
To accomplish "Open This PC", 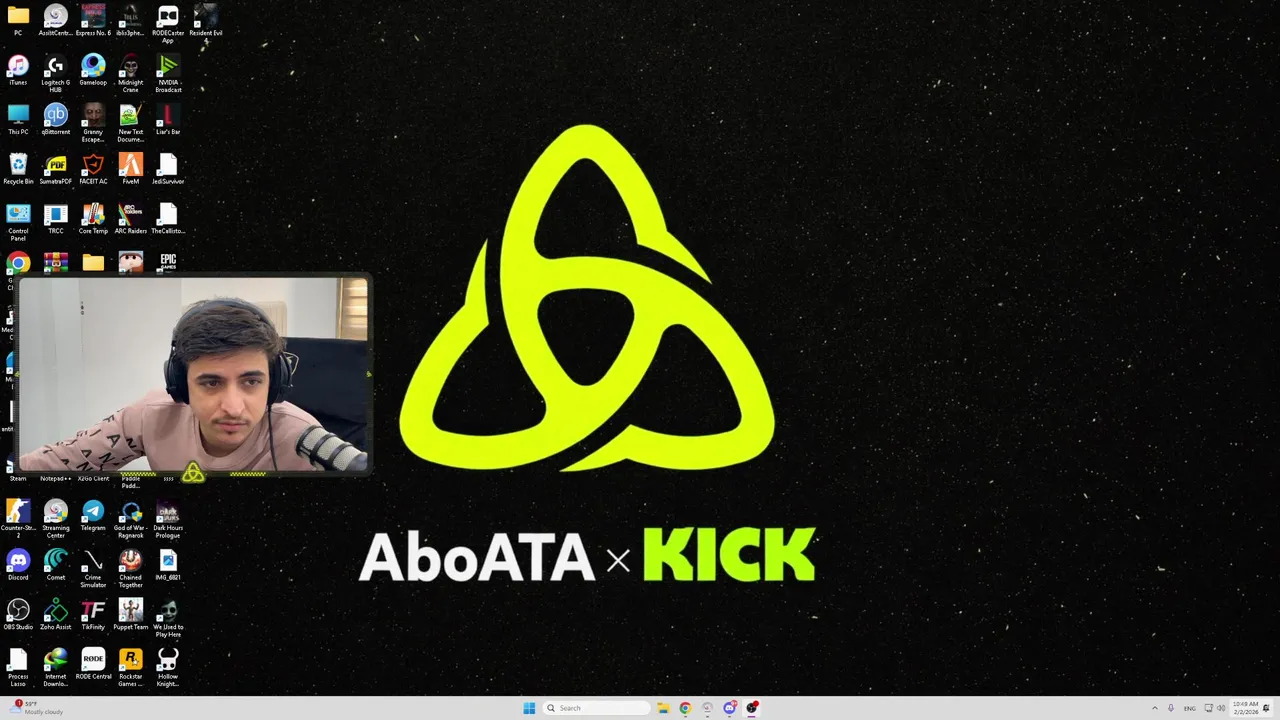I will point(18,119).
